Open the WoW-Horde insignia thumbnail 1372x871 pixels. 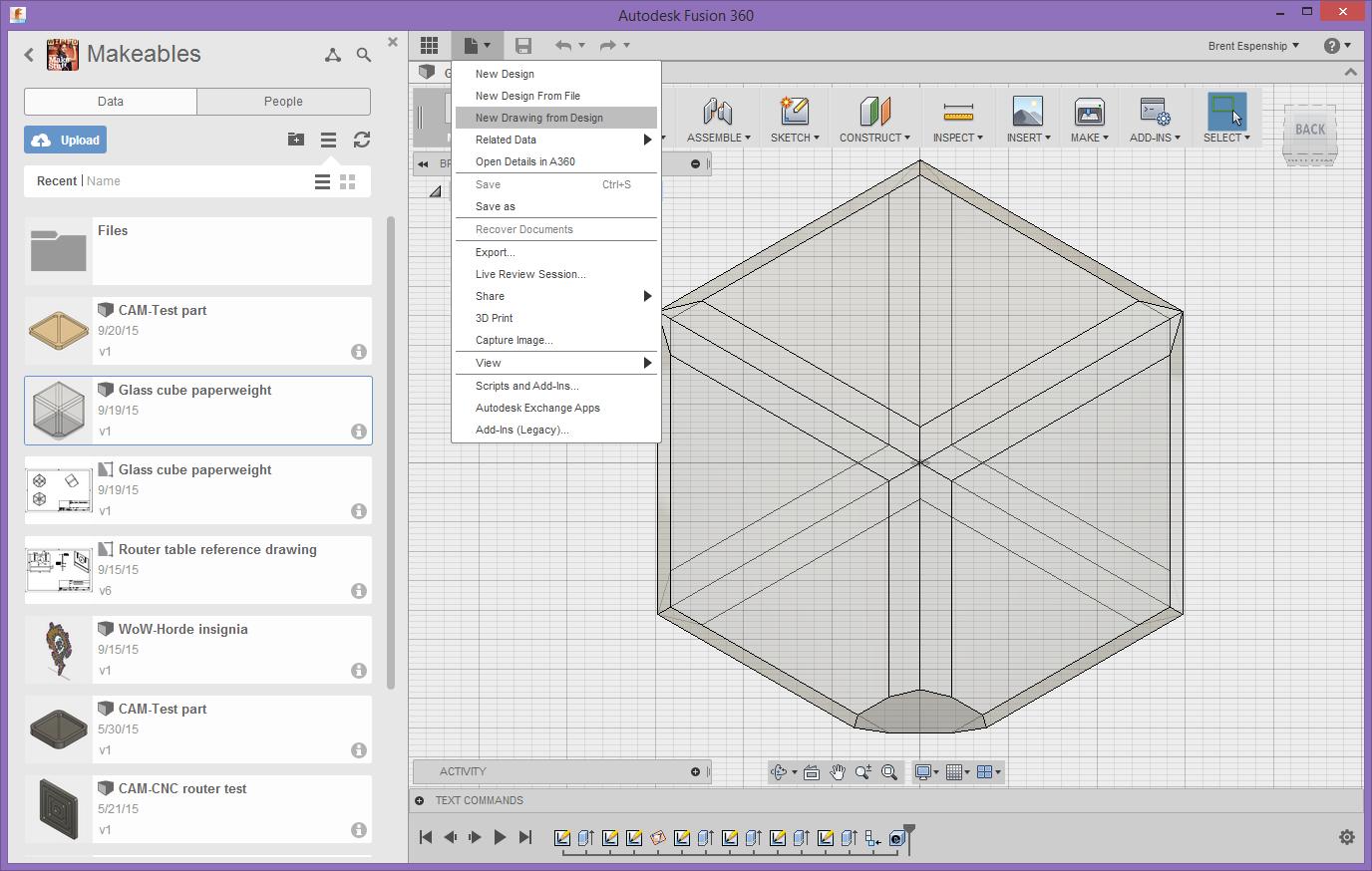point(59,650)
